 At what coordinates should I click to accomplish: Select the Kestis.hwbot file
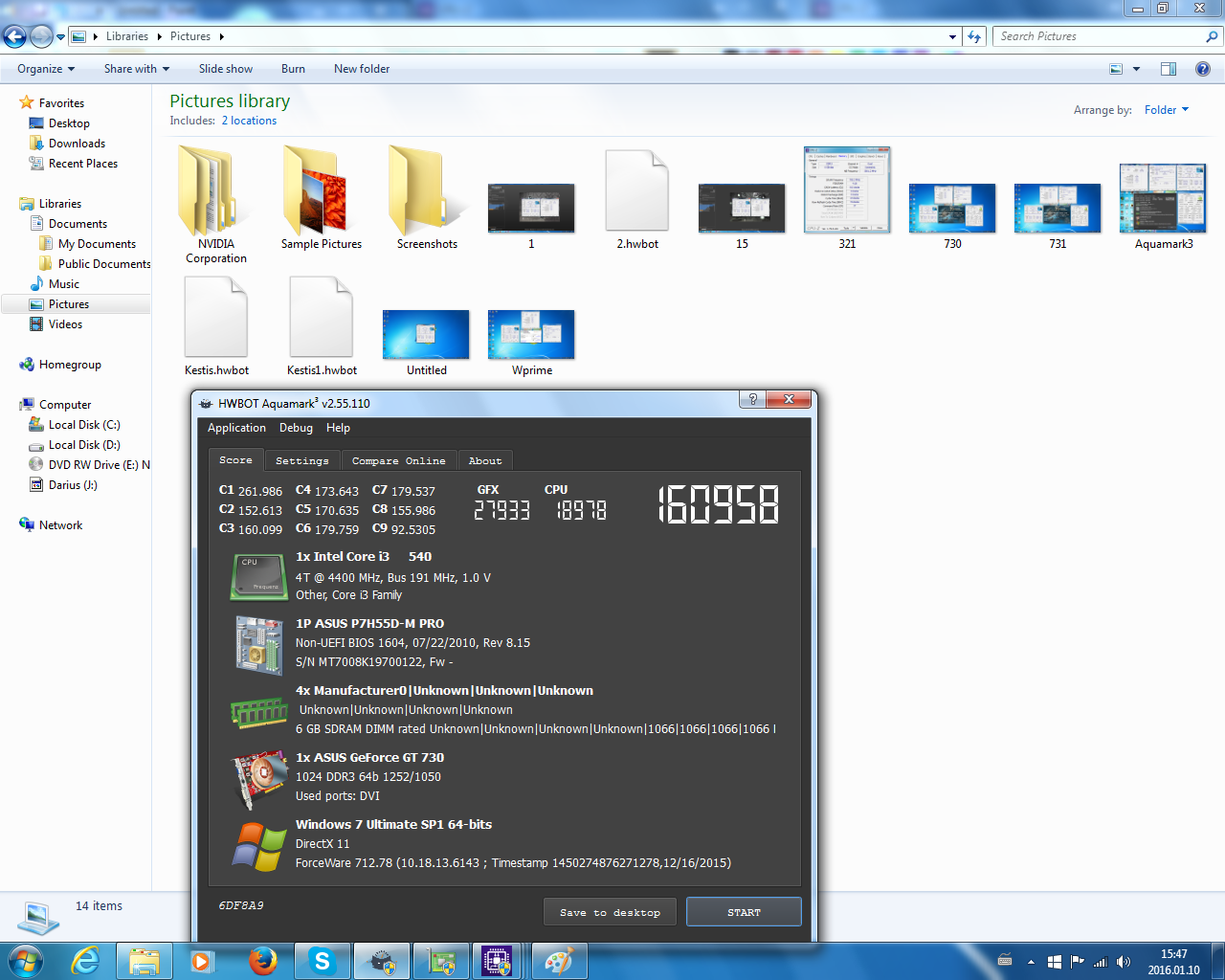click(216, 325)
